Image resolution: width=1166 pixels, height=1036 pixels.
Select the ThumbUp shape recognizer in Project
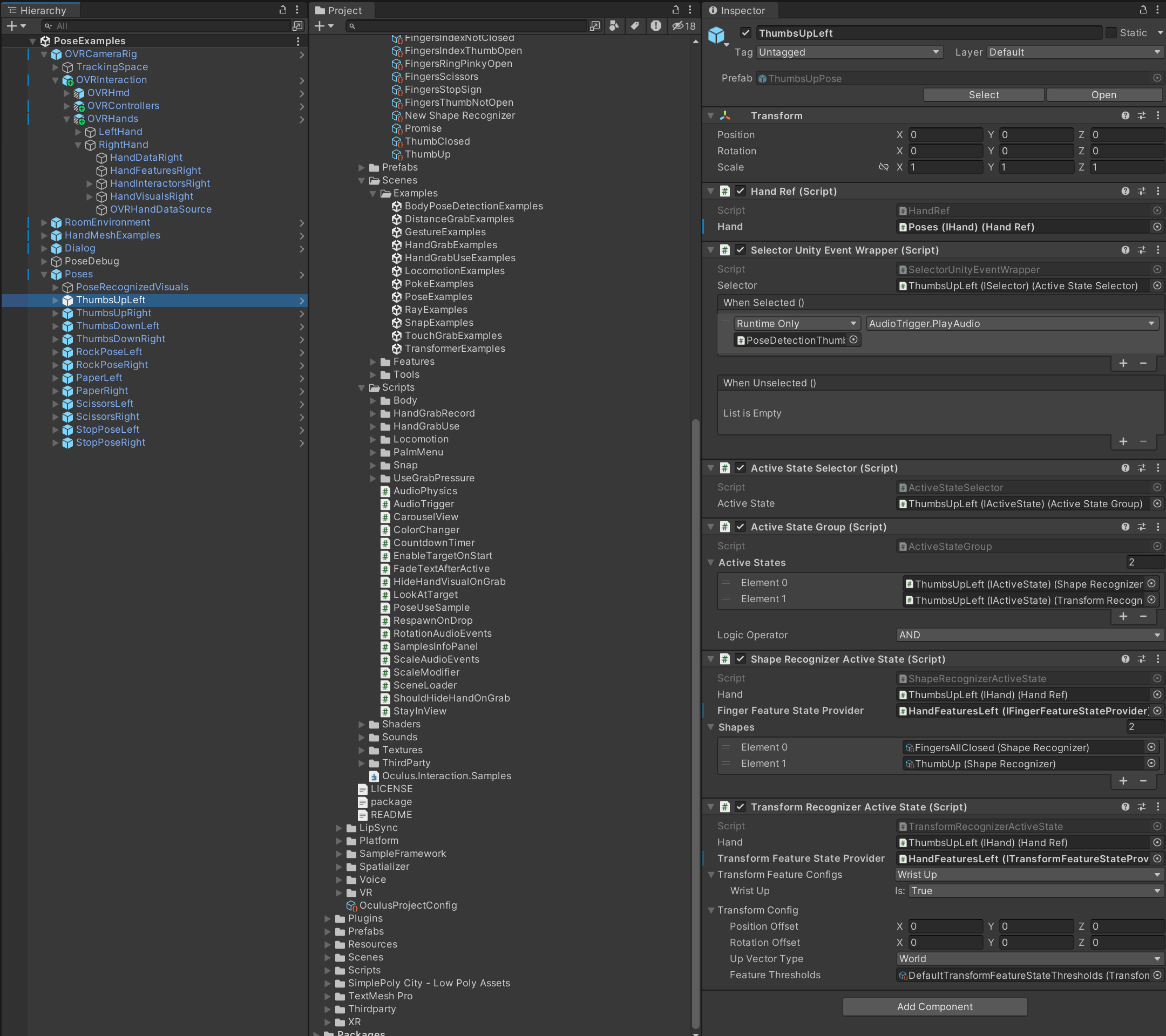(x=428, y=154)
